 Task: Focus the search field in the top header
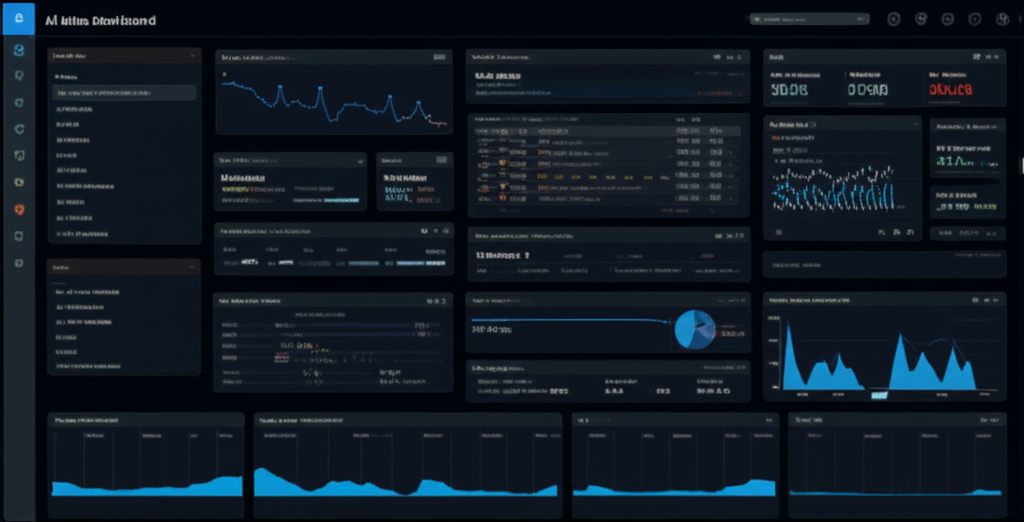[x=800, y=19]
